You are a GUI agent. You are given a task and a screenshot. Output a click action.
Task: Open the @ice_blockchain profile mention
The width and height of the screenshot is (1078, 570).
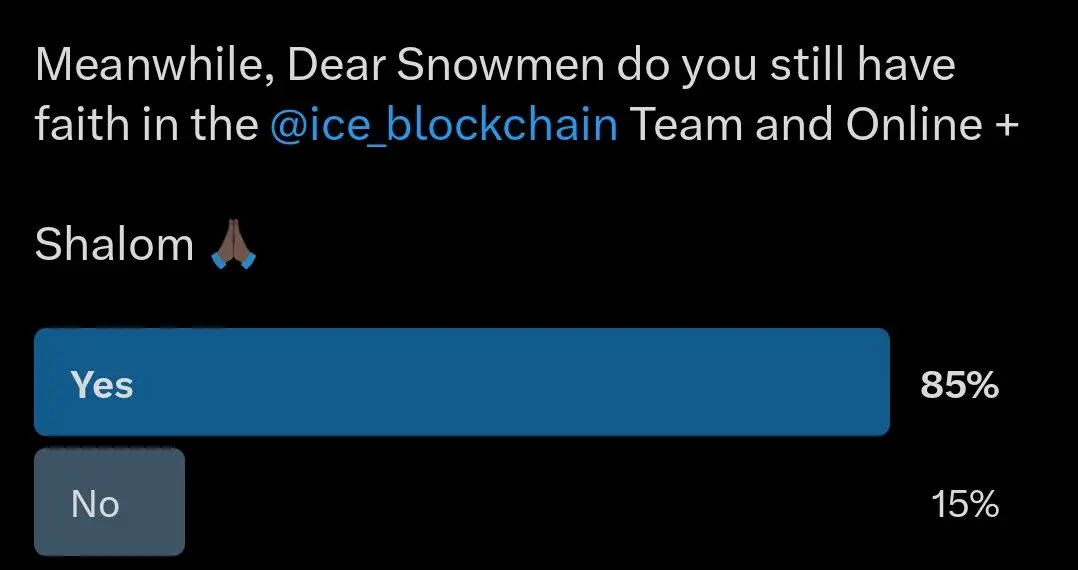444,125
